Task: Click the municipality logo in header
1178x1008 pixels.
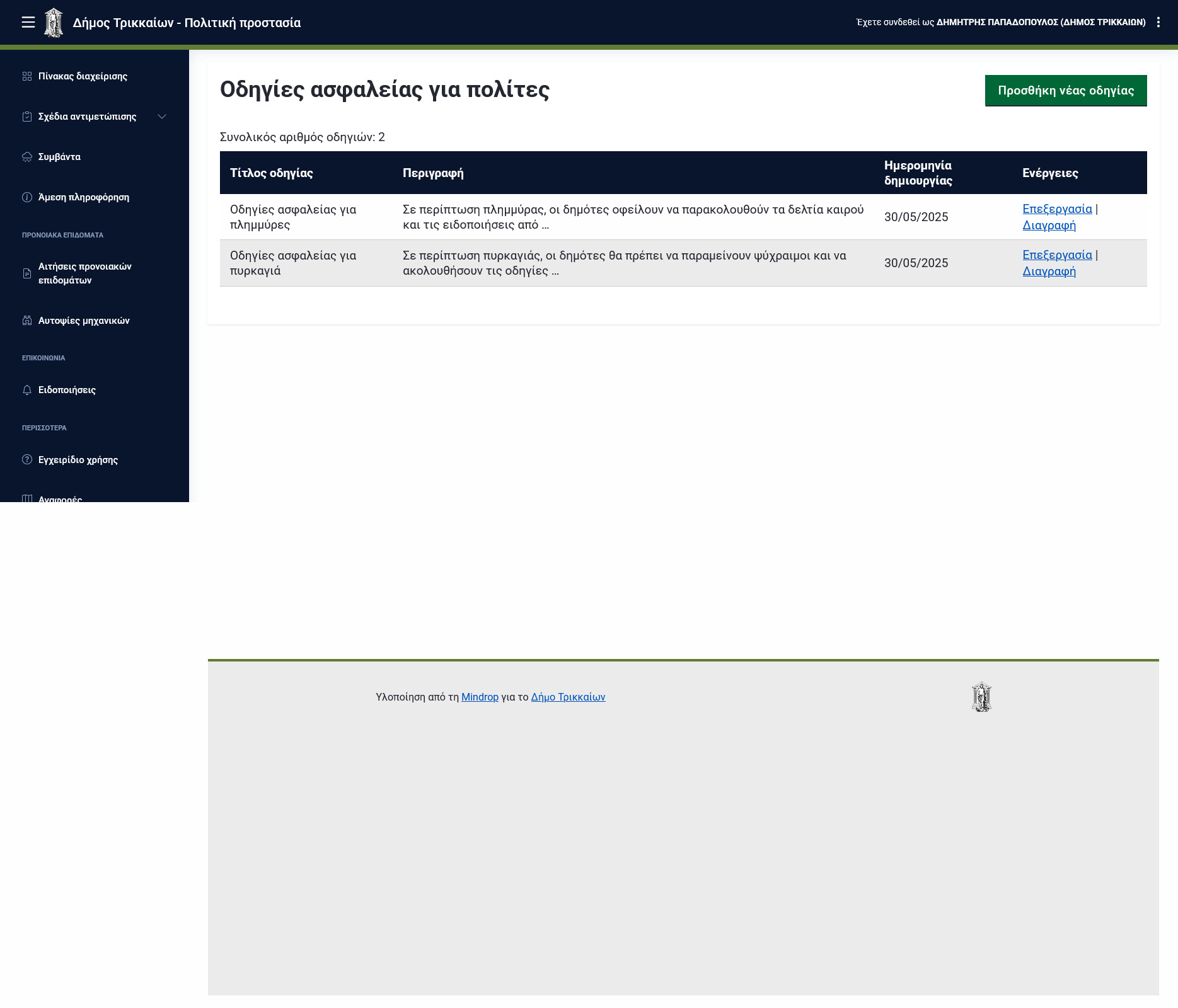Action: [x=54, y=23]
